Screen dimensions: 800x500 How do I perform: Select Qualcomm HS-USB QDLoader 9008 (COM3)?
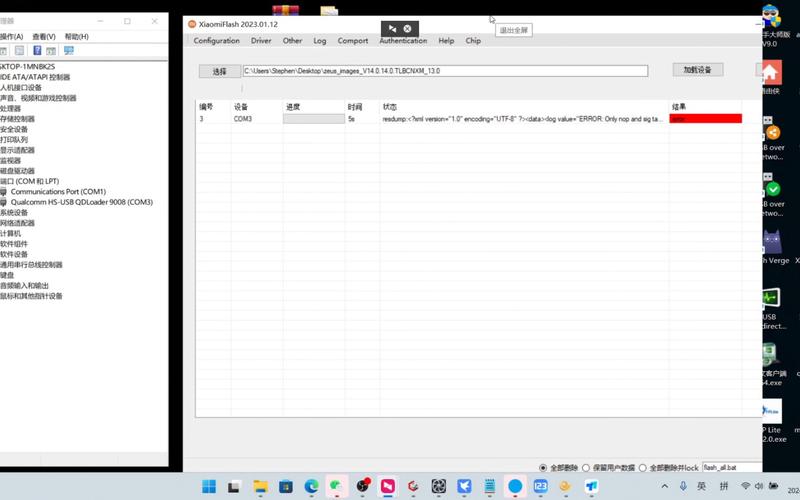[82, 202]
